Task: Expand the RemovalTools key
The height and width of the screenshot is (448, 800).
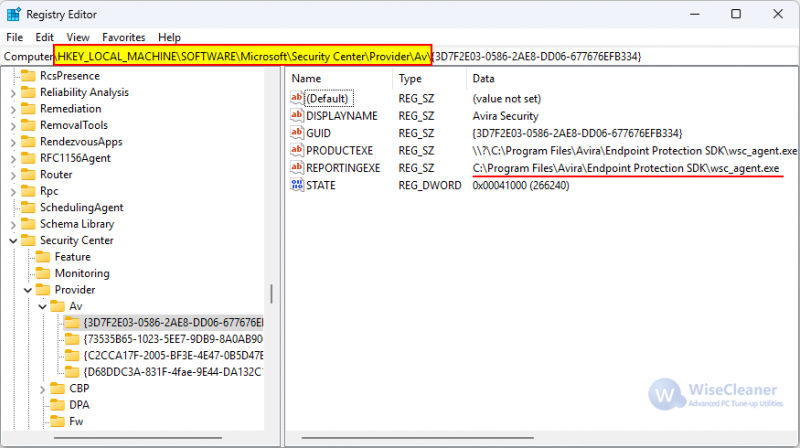Action: point(13,126)
